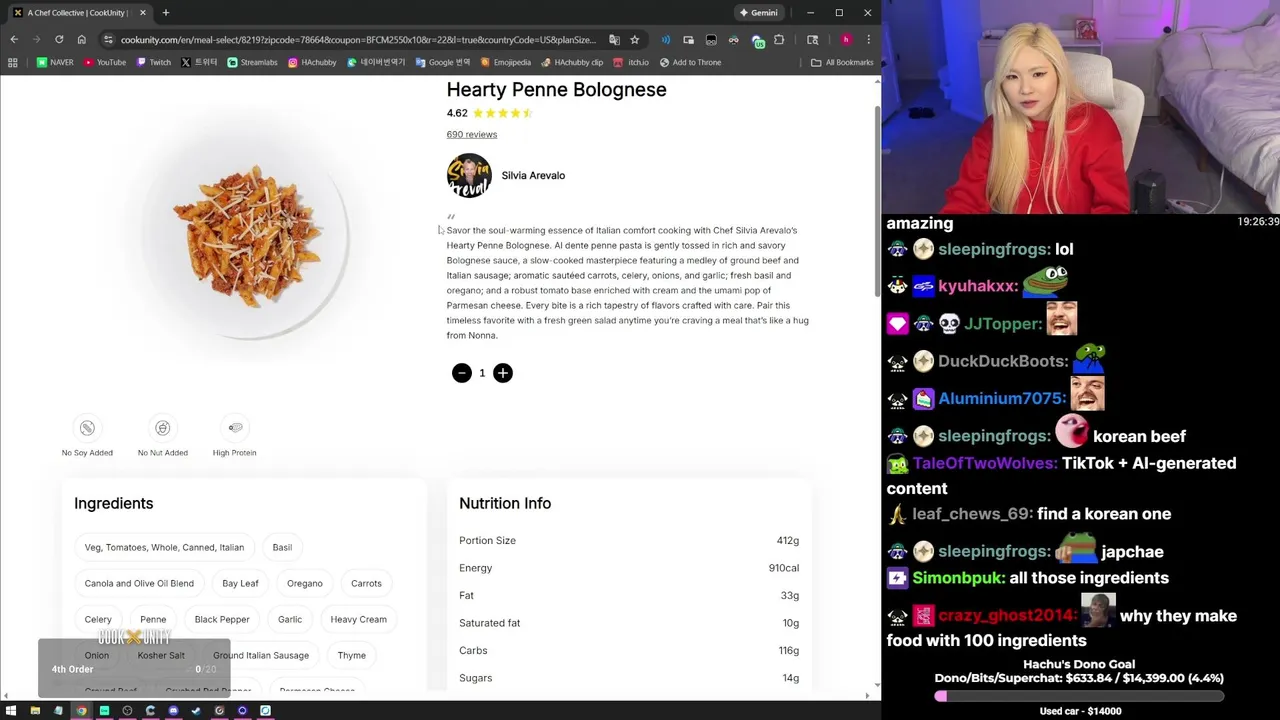Select the Carrots ingredient chip
The height and width of the screenshot is (720, 1280).
click(366, 583)
